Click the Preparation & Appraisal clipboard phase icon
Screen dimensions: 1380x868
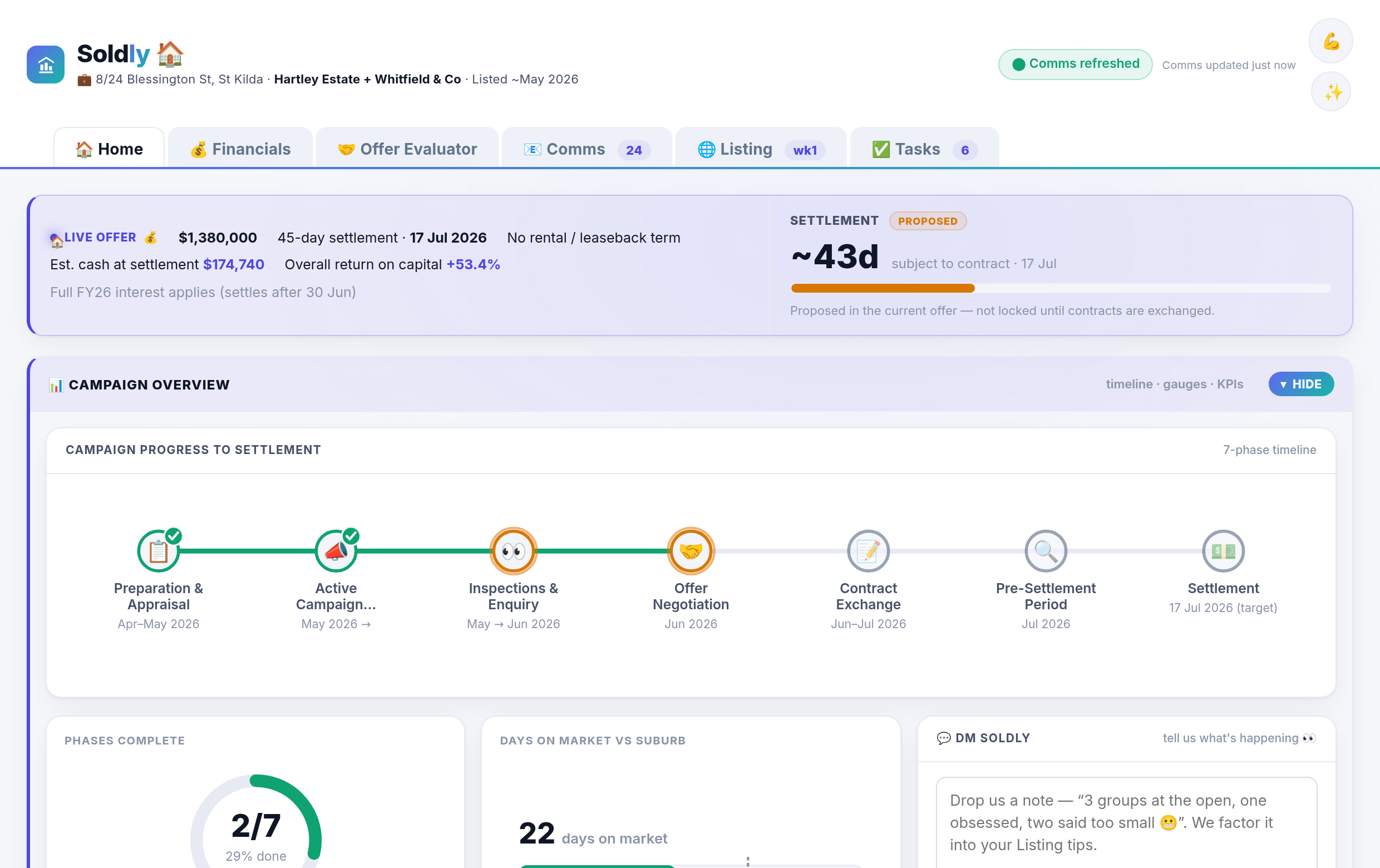[158, 551]
